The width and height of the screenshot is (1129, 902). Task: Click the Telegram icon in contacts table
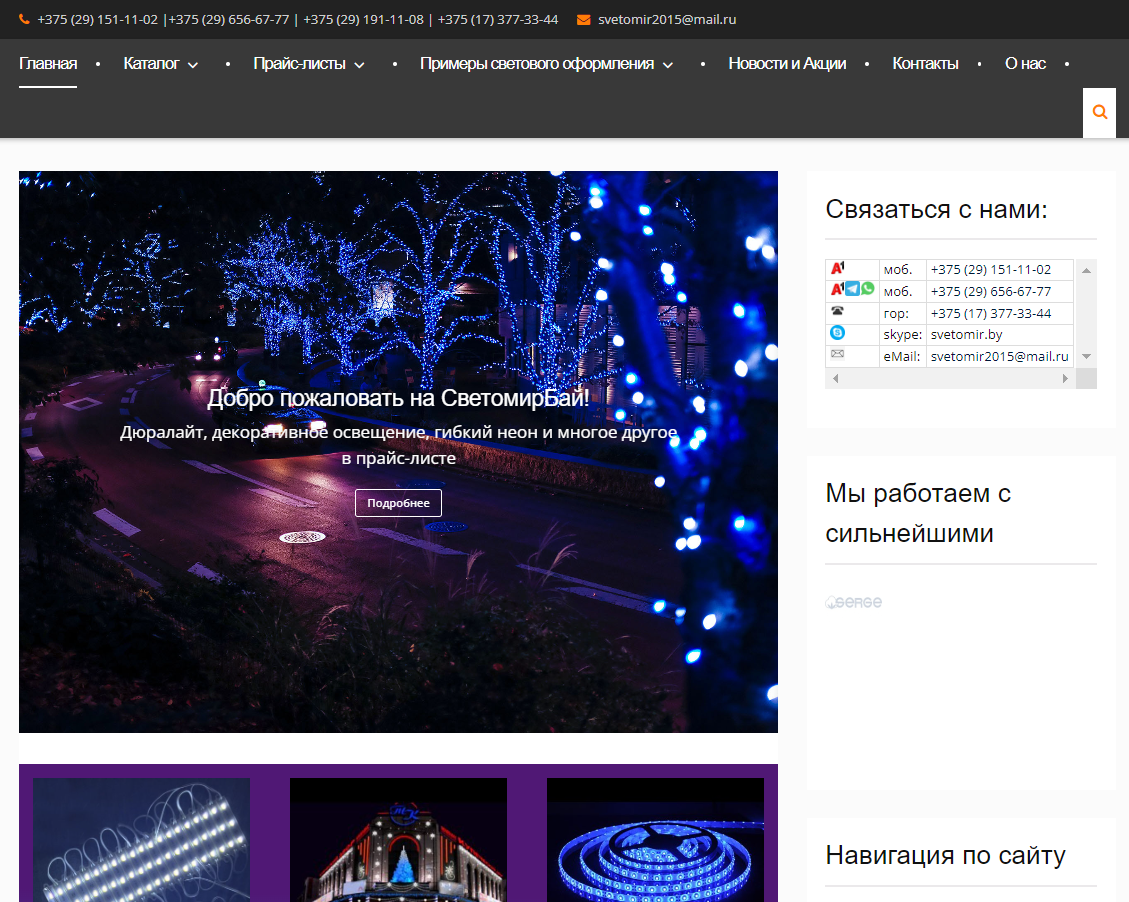[852, 289]
